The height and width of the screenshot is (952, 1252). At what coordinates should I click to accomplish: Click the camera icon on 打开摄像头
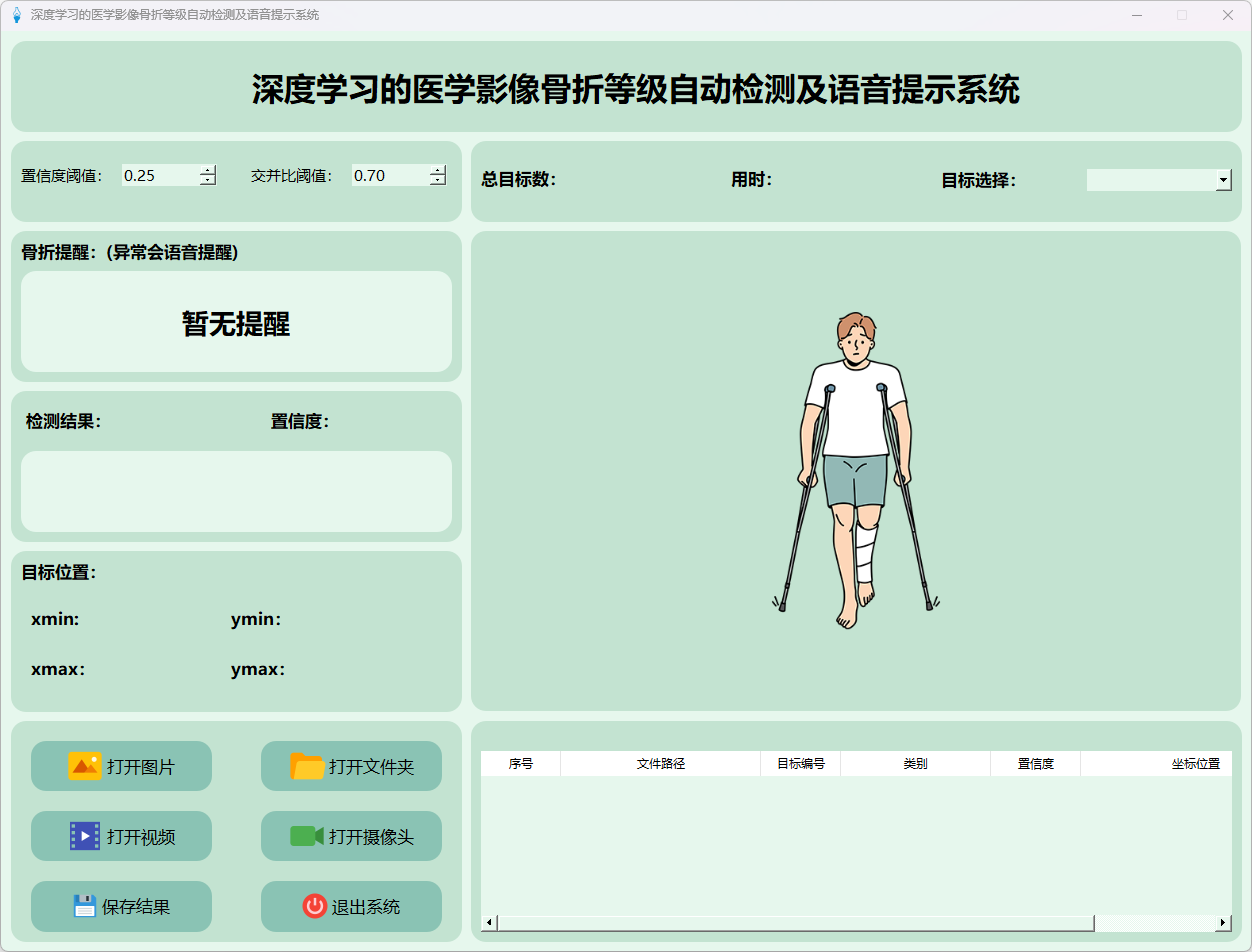coord(306,836)
